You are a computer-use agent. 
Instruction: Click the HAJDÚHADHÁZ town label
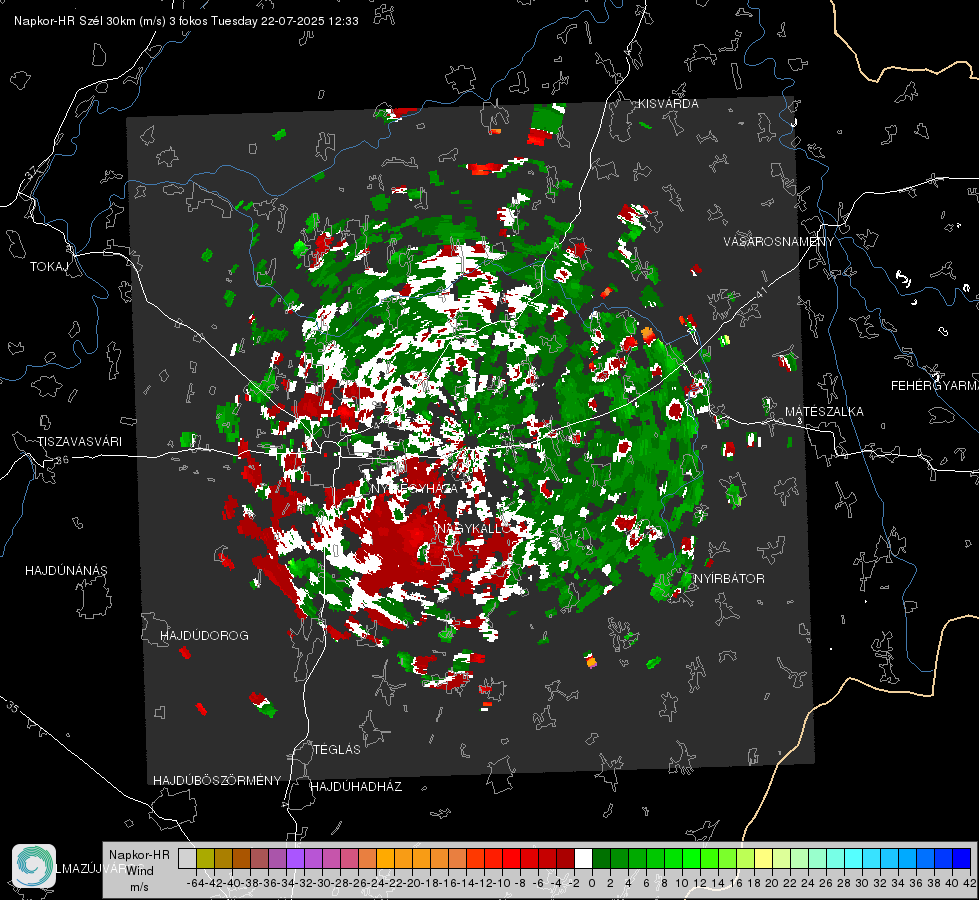356,786
